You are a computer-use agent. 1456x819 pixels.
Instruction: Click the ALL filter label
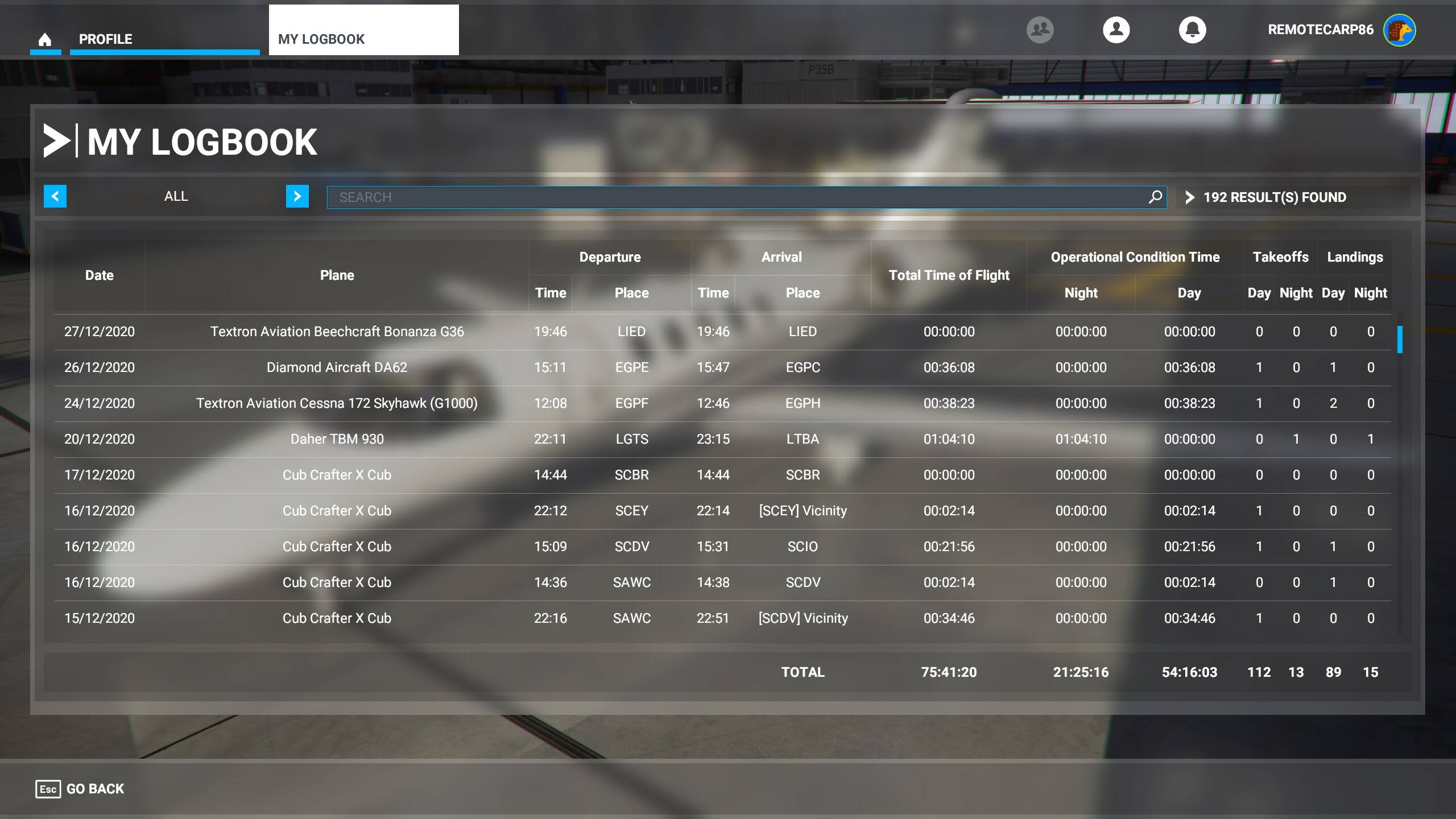tap(176, 196)
